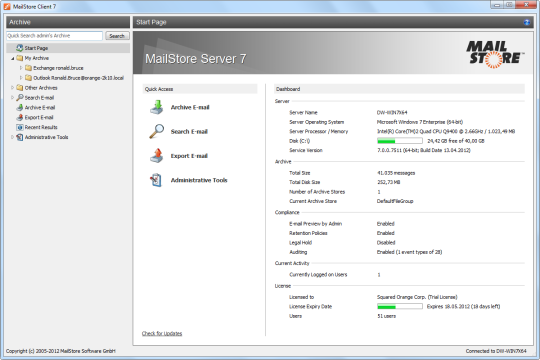Click the Exchange ronald.bruce folder icon
Screen dimensions: 540x360
click(x=29, y=68)
